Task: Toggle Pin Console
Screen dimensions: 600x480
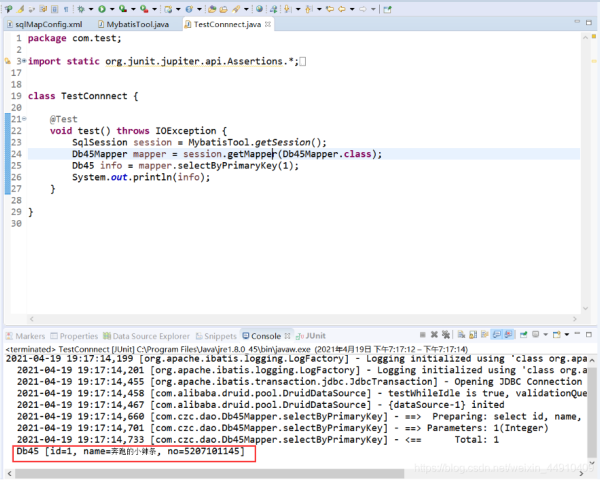Action: (x=523, y=335)
